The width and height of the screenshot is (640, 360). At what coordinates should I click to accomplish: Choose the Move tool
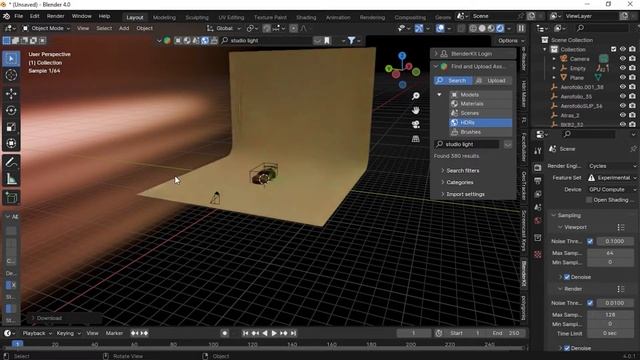pyautogui.click(x=11, y=93)
